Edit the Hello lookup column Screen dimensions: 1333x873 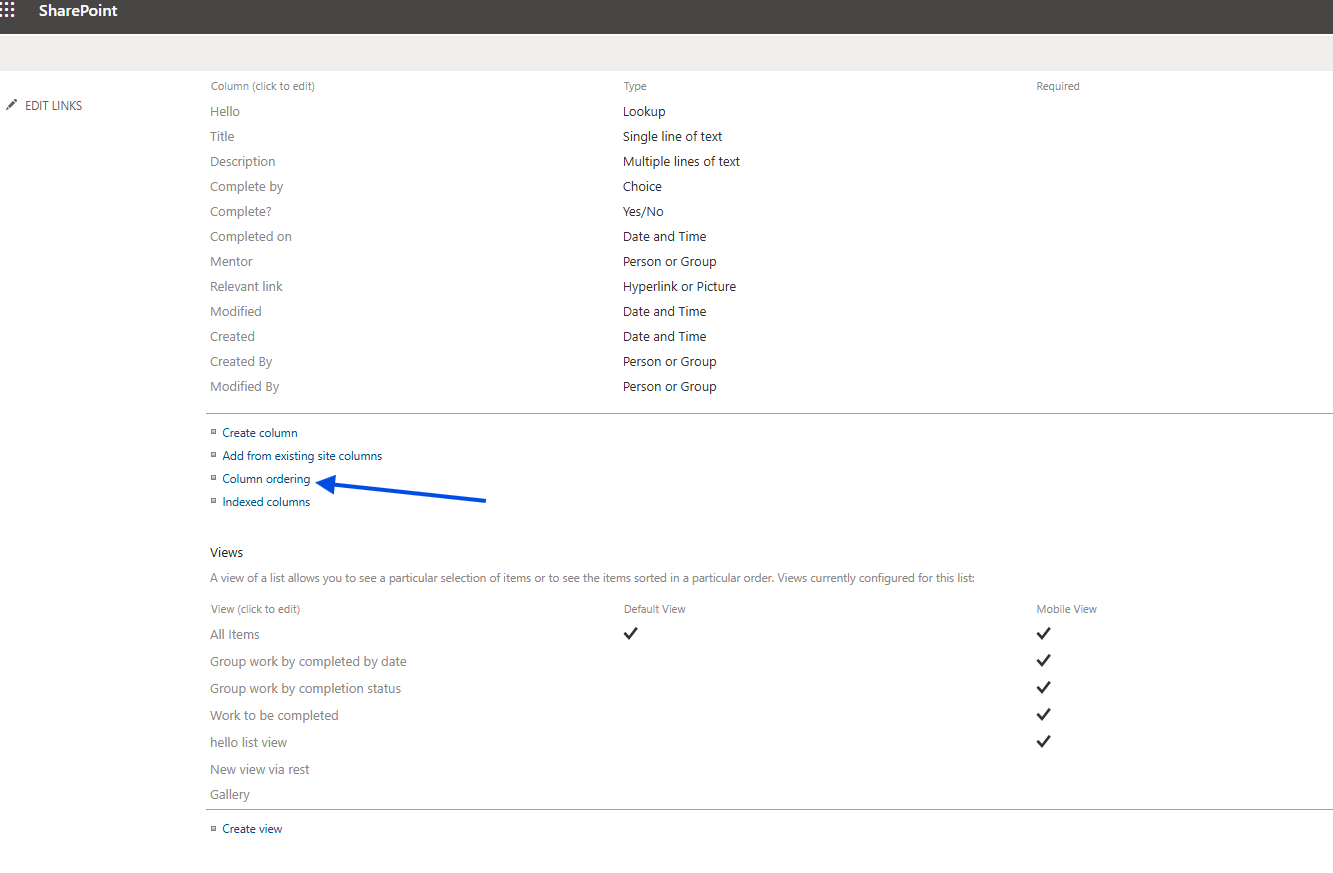click(x=225, y=112)
